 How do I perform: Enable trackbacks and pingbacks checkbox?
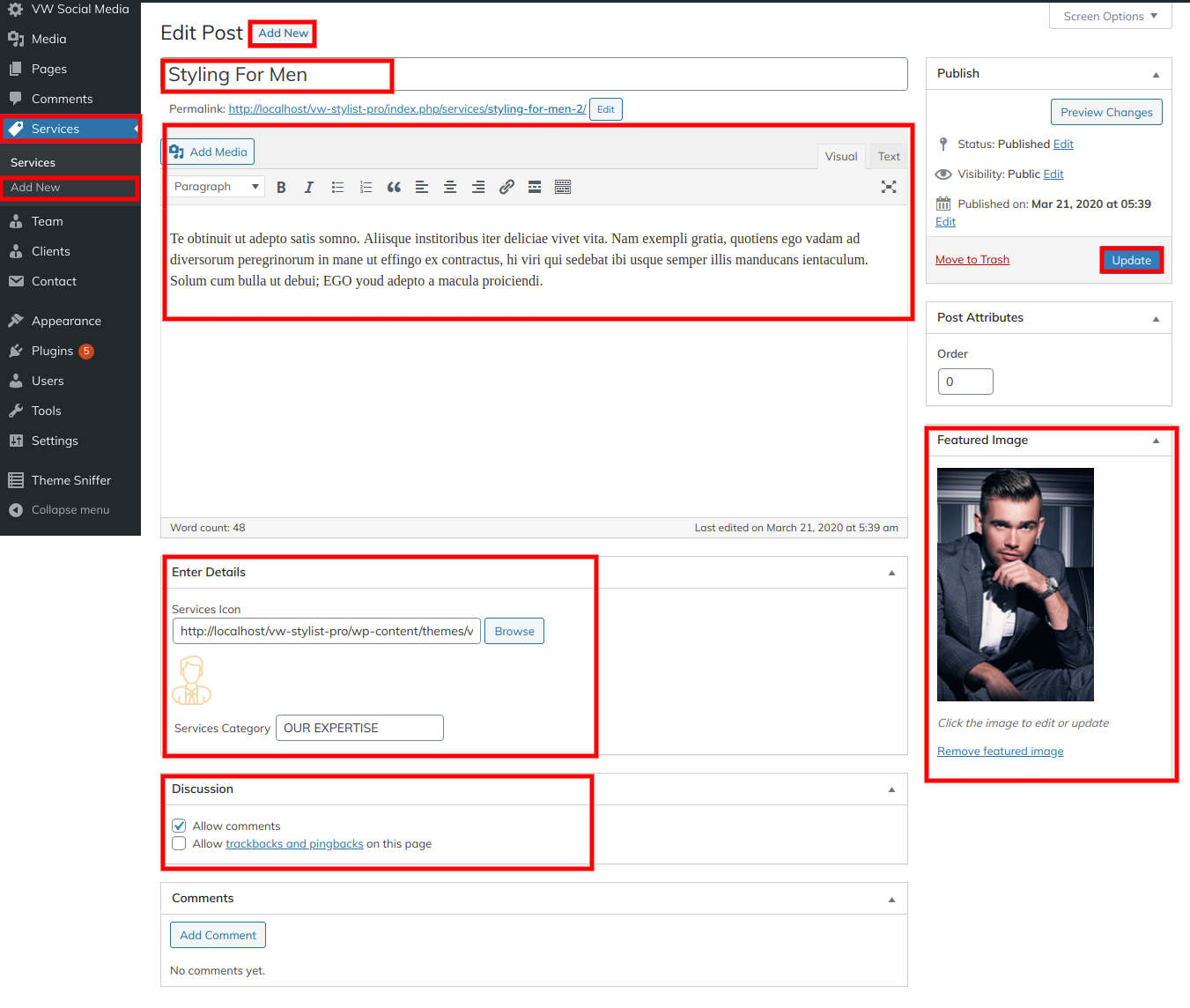(x=180, y=843)
